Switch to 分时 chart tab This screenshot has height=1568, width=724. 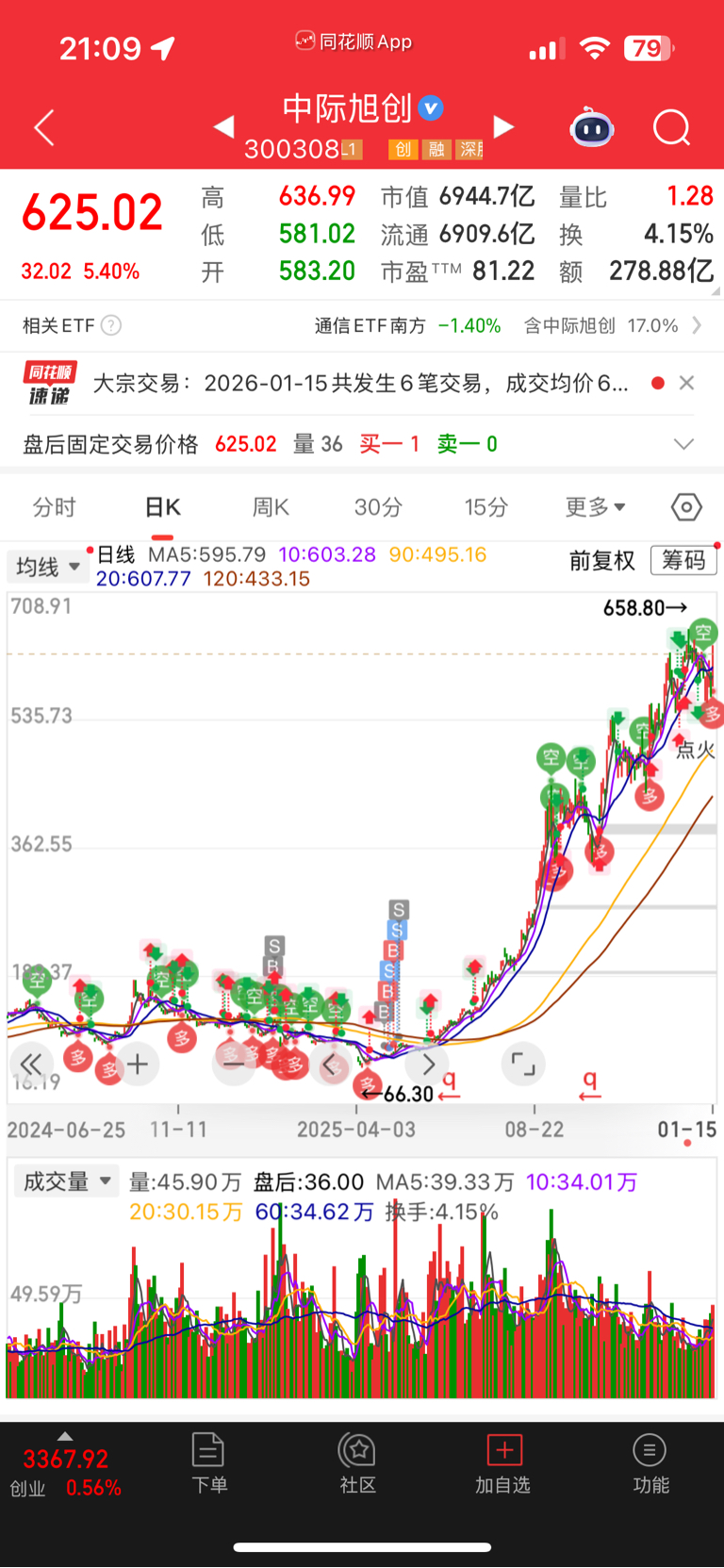point(54,507)
